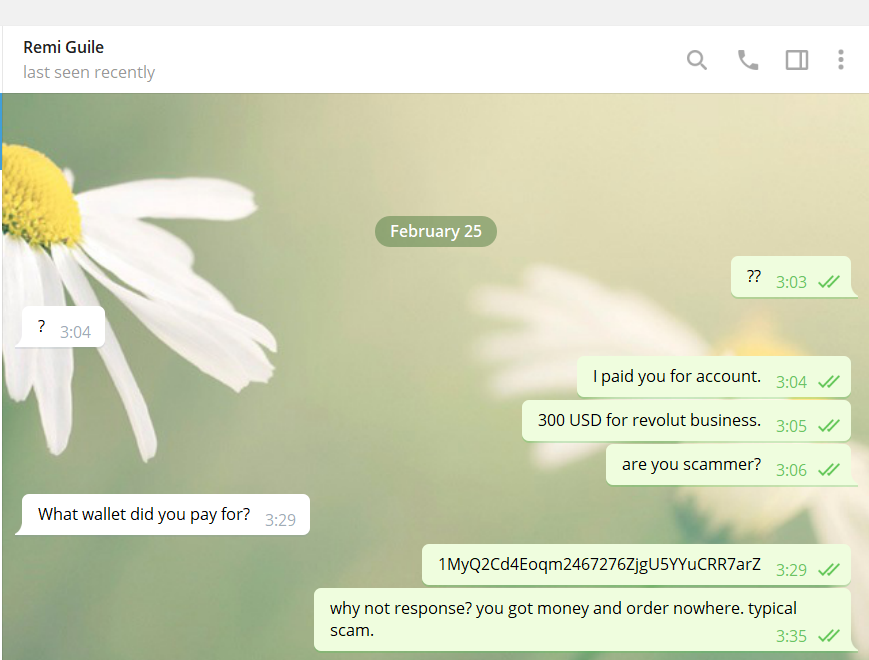Click the 'last seen recently' status text
The width and height of the screenshot is (869, 660).
(x=89, y=72)
